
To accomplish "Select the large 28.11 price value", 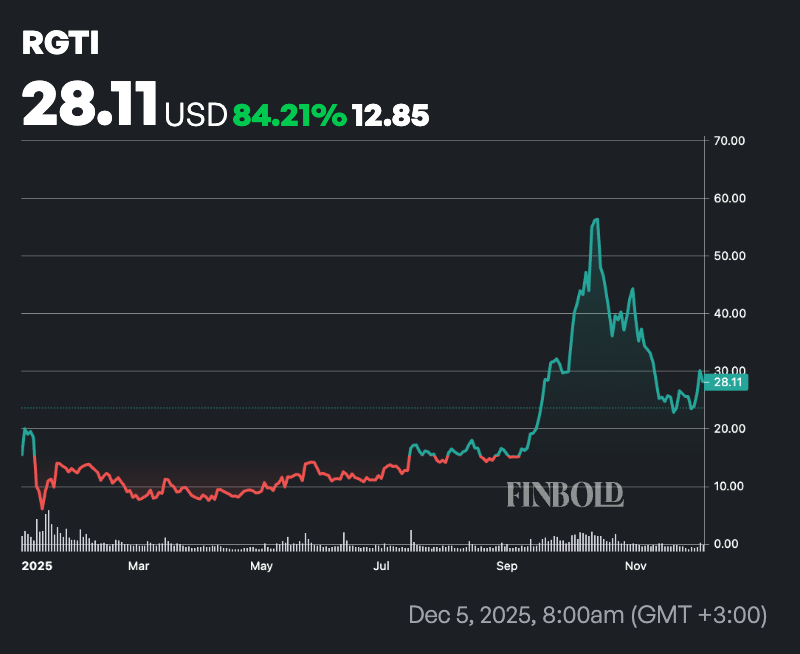I will [x=90, y=103].
